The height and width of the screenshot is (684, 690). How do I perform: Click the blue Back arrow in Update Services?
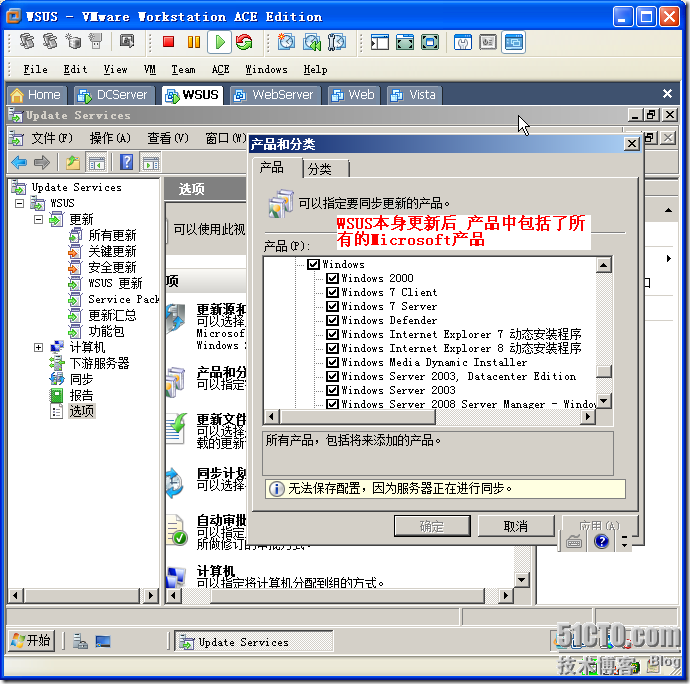19,163
